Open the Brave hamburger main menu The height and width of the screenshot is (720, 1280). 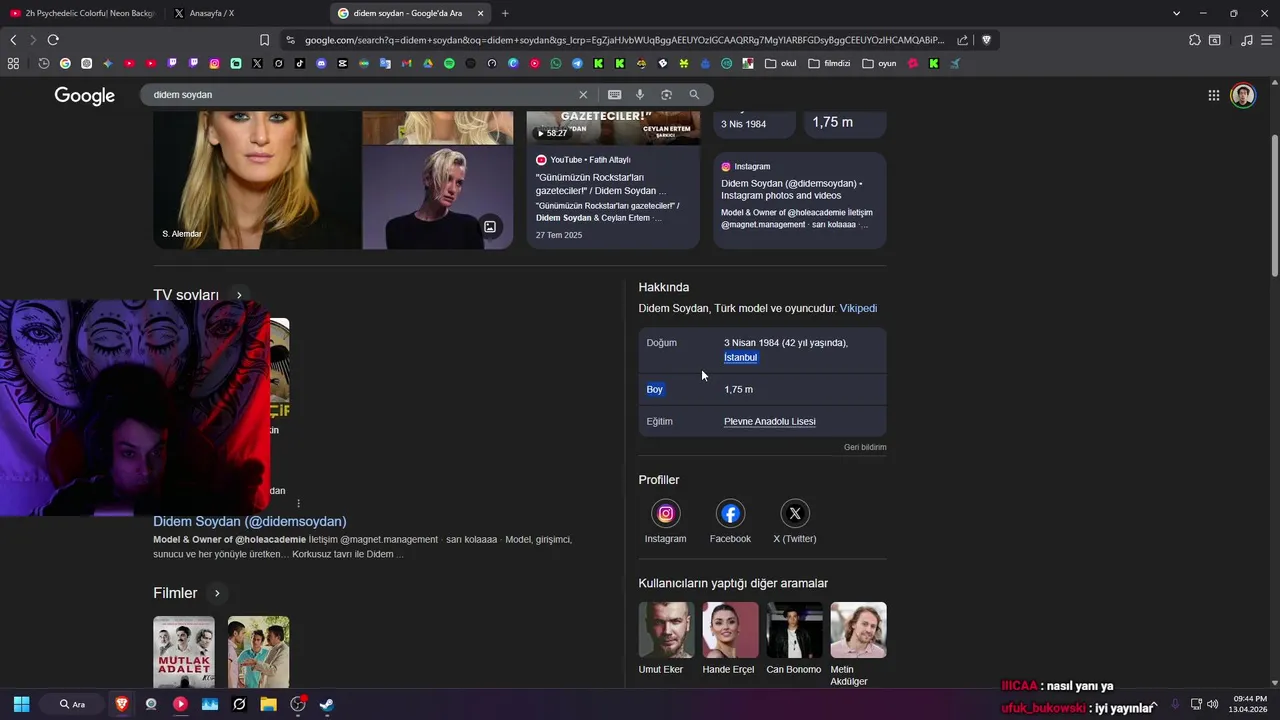click(1266, 40)
